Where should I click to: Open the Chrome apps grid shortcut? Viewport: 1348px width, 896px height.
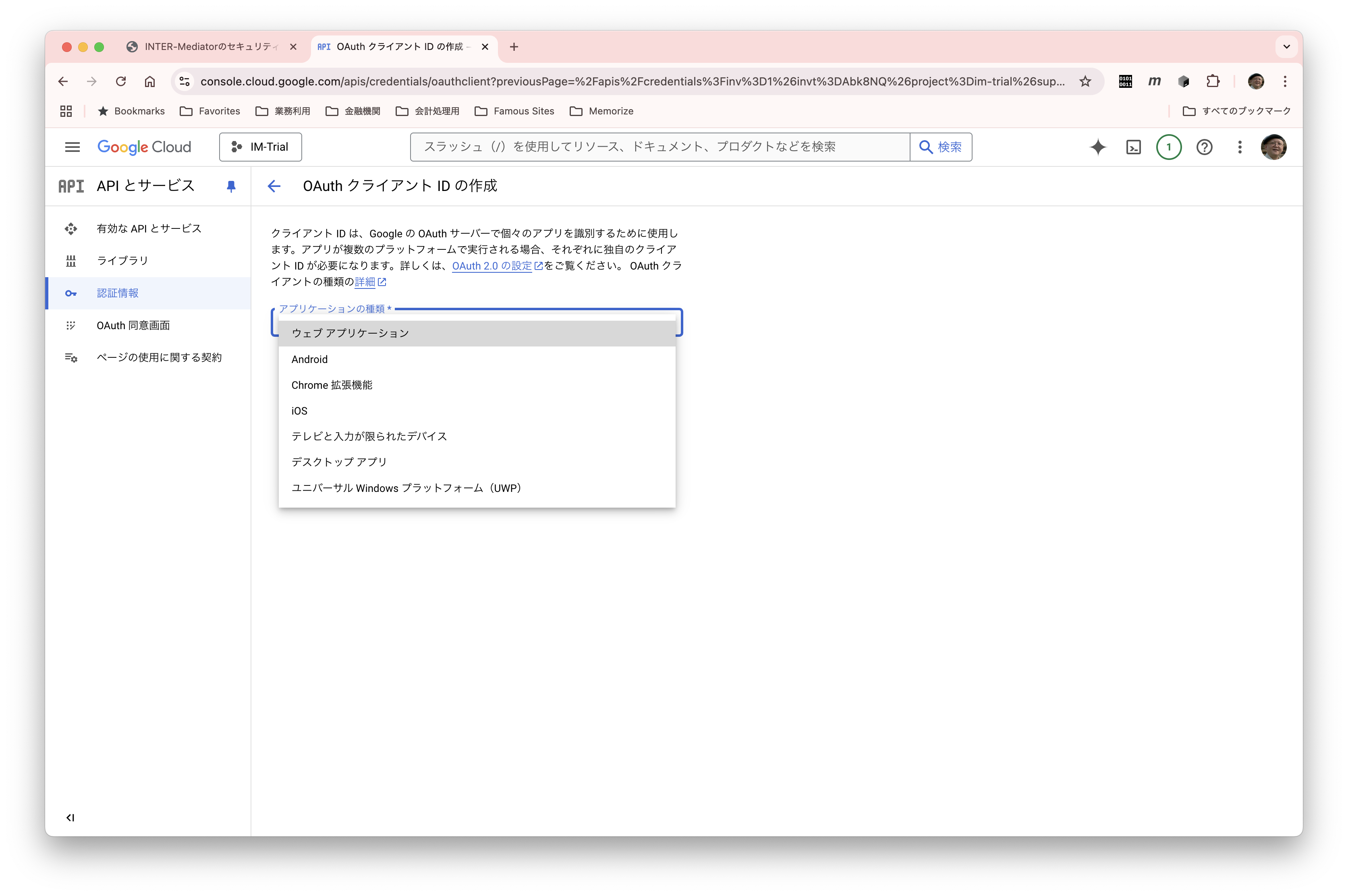[x=66, y=111]
